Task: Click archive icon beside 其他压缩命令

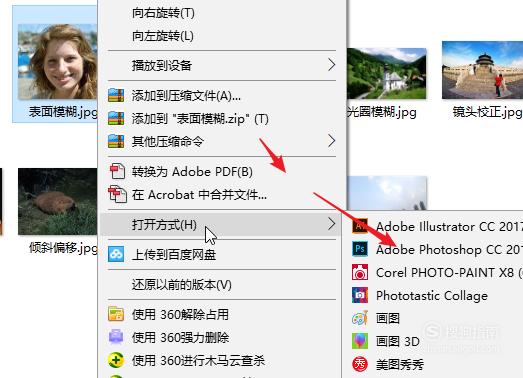Action: coord(116,141)
